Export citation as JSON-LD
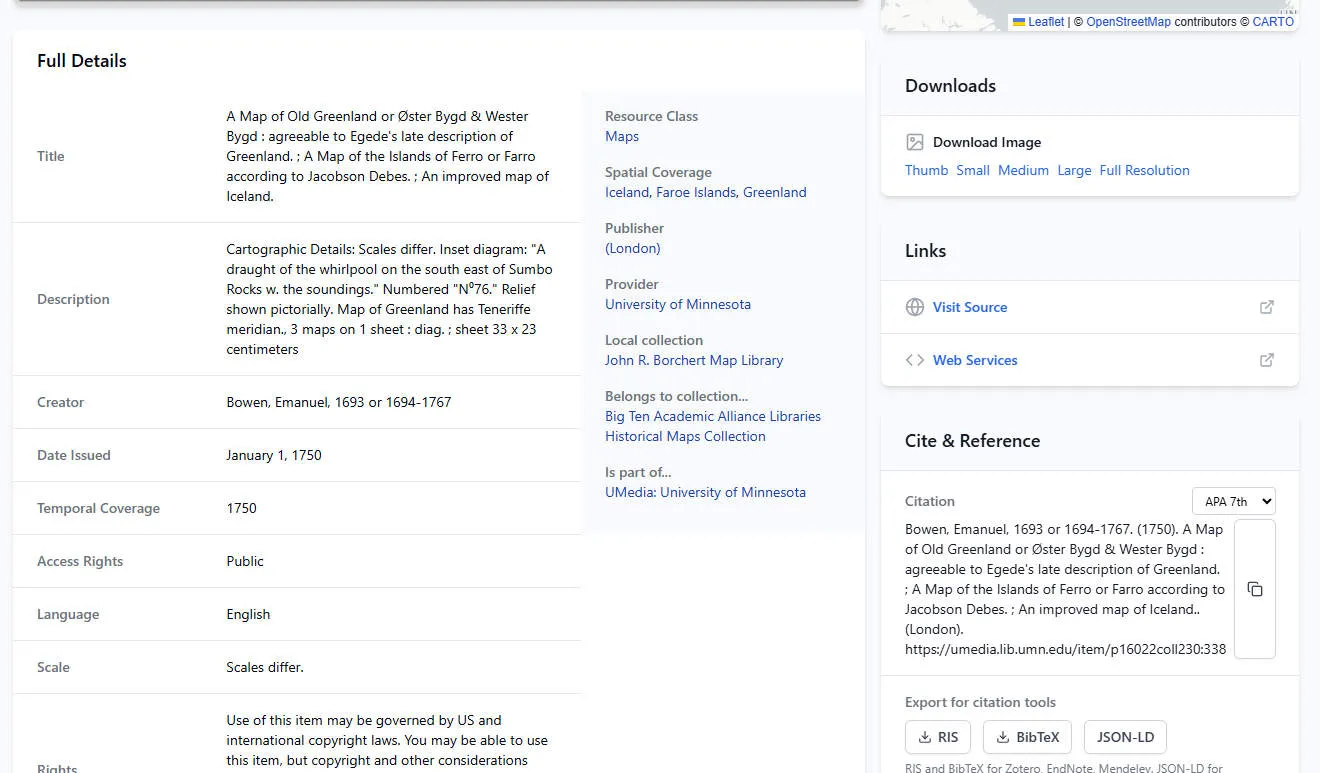This screenshot has height=773, width=1320. pyautogui.click(x=1125, y=737)
